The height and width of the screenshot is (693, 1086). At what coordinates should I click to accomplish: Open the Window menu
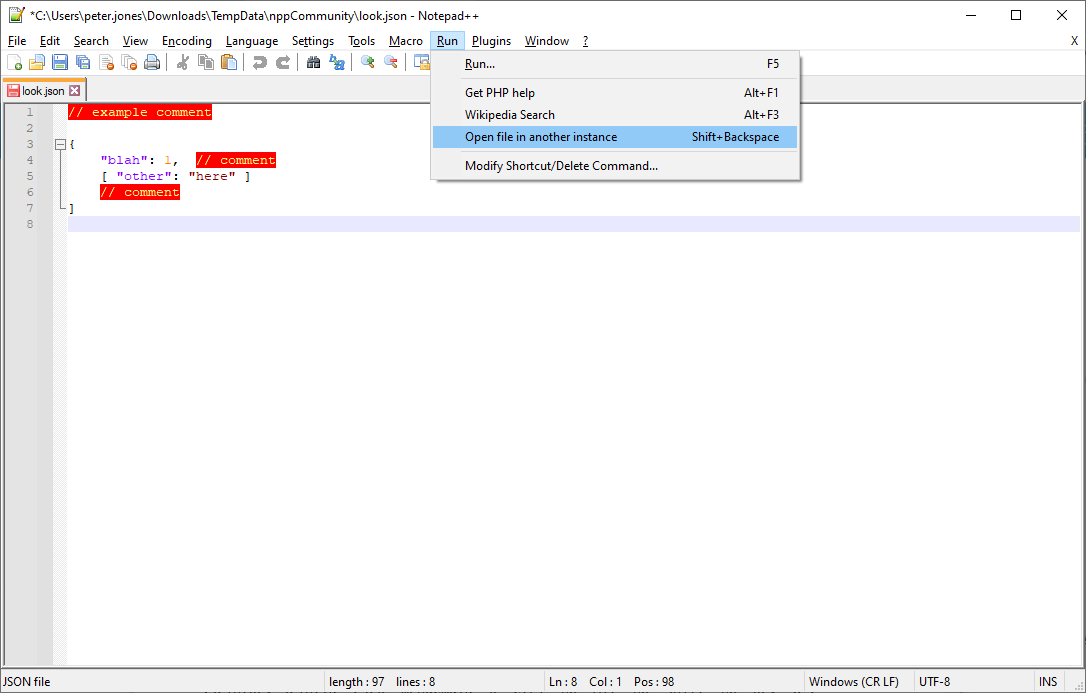click(x=547, y=41)
